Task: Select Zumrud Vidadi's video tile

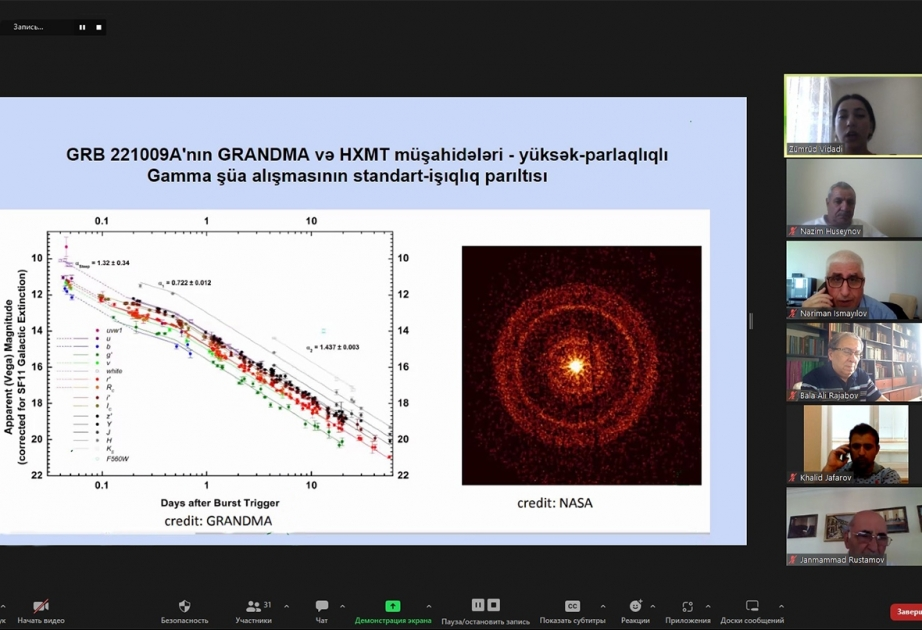Action: point(853,115)
